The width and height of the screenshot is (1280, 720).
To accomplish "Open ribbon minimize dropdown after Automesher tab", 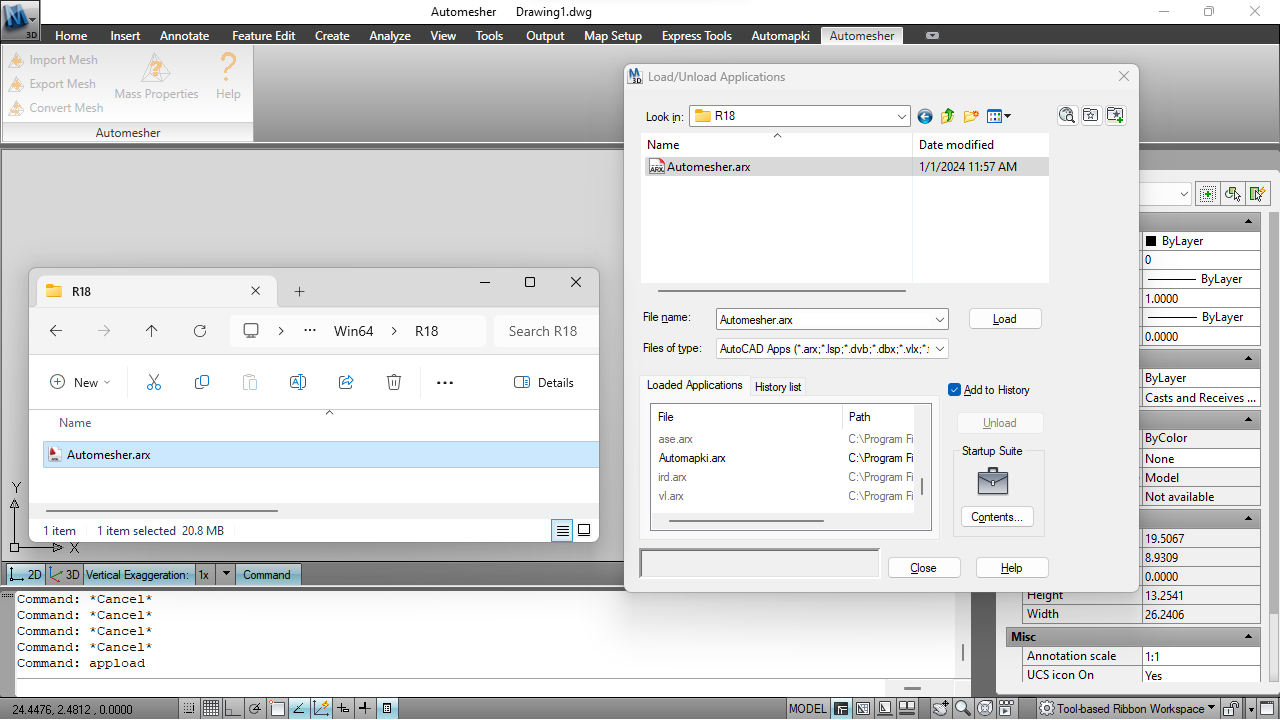I will pos(932,36).
